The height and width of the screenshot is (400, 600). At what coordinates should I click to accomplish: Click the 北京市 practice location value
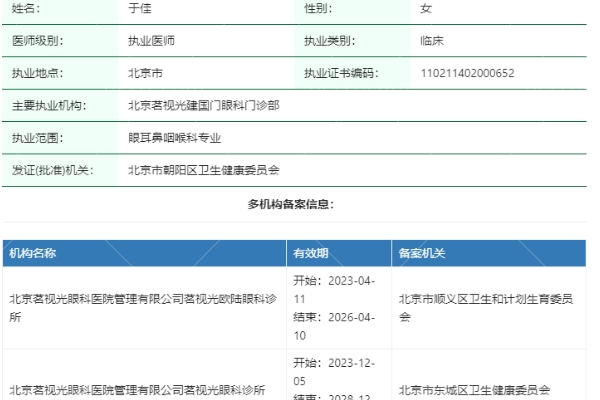point(145,73)
